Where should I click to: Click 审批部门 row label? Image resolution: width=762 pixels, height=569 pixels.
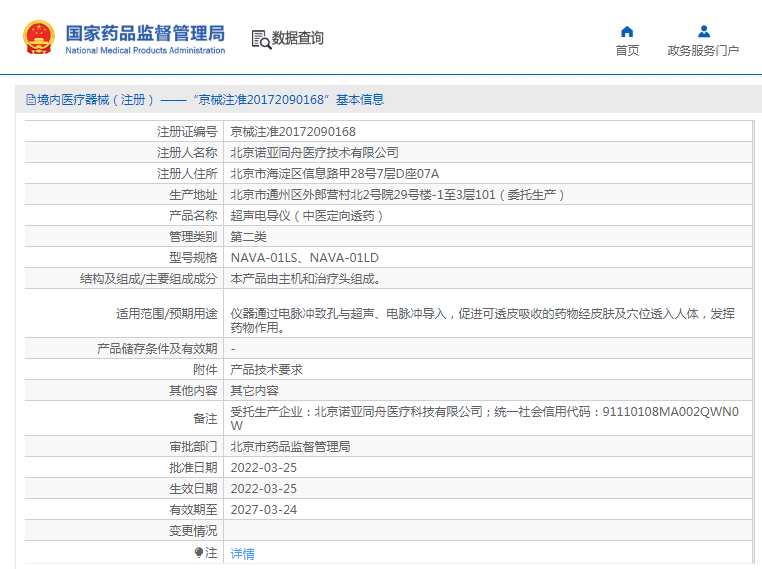(193, 447)
